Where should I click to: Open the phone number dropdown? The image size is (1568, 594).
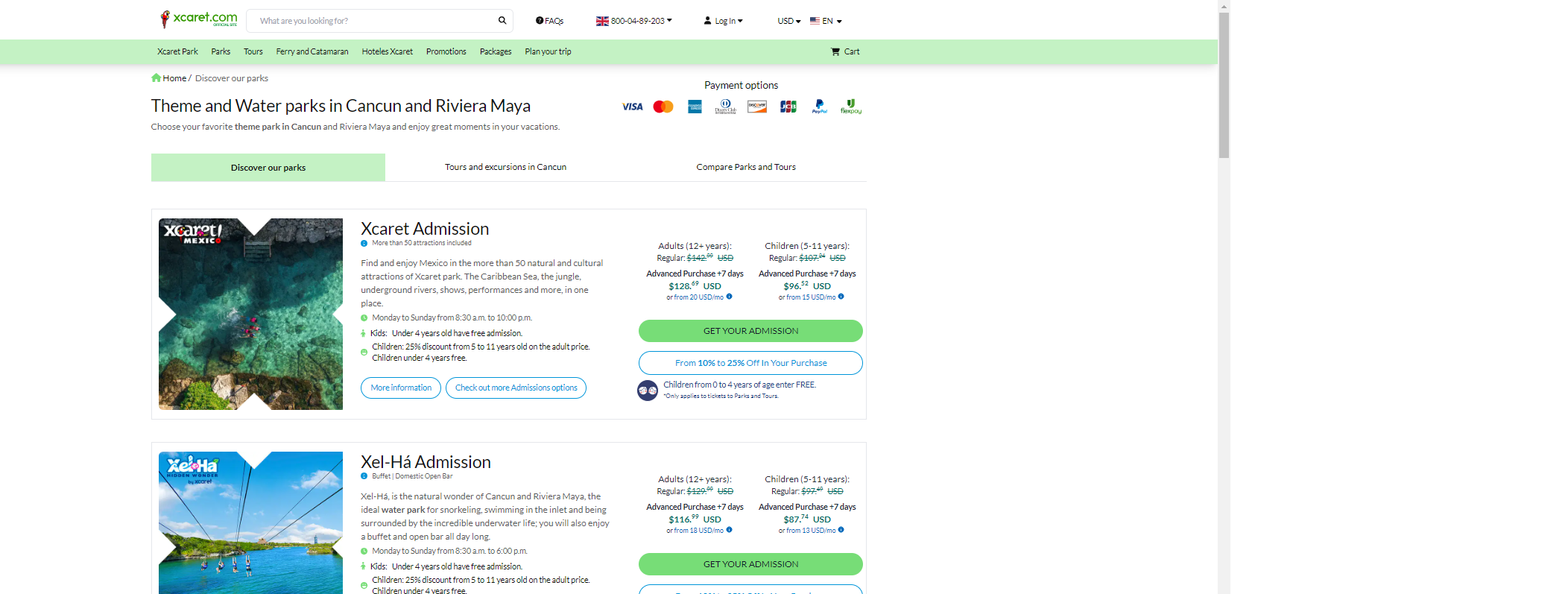point(634,21)
